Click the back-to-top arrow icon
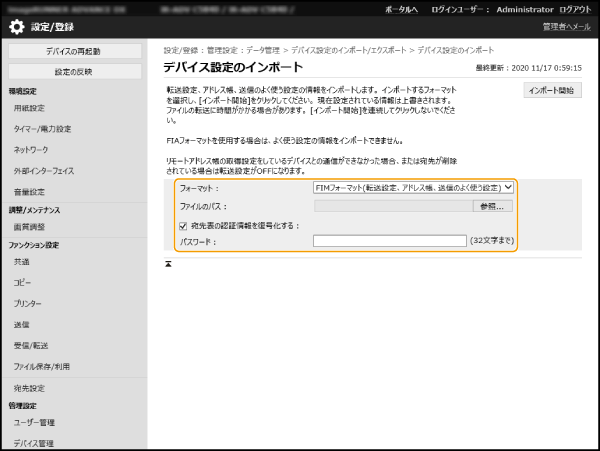600x451 pixels. tap(169, 263)
